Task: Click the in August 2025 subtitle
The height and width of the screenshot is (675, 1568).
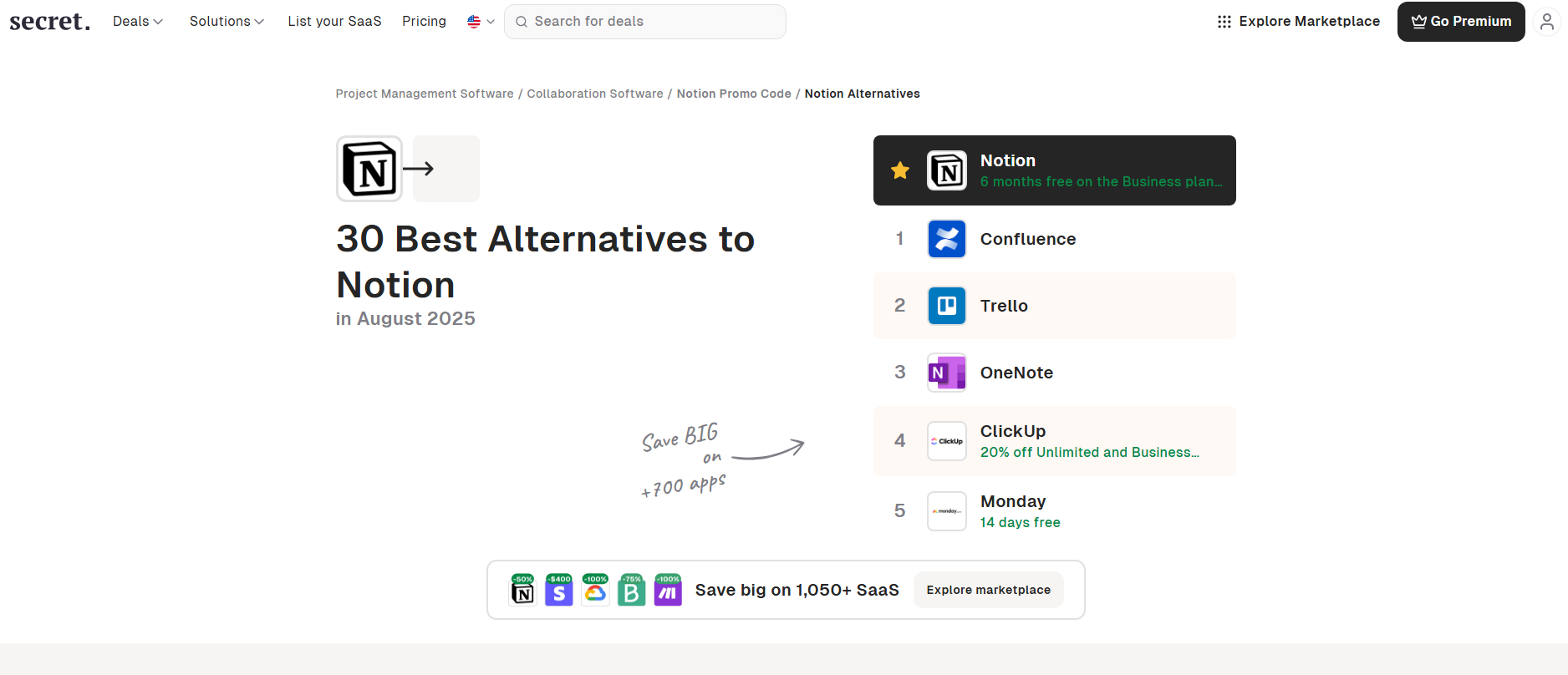Action: pos(405,319)
